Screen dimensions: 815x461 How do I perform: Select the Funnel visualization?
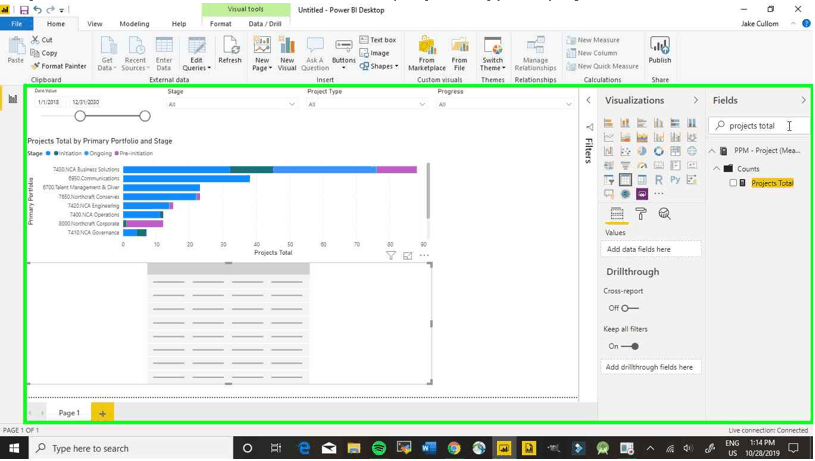(625, 165)
